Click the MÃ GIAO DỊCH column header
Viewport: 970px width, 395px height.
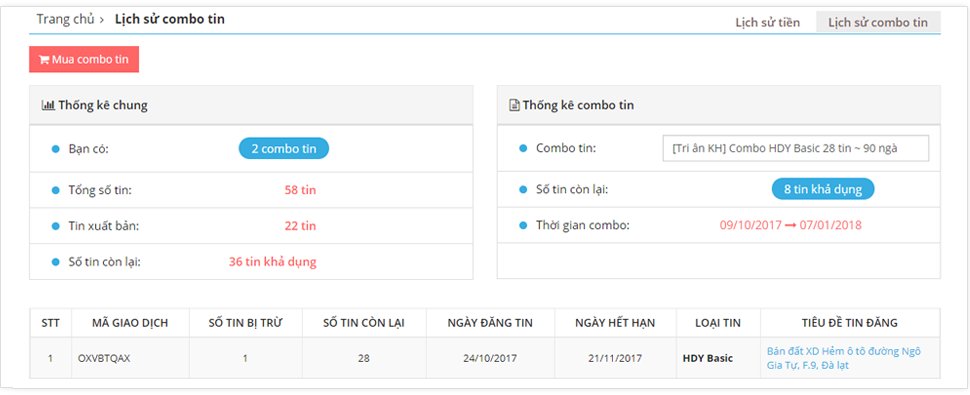click(x=130, y=323)
